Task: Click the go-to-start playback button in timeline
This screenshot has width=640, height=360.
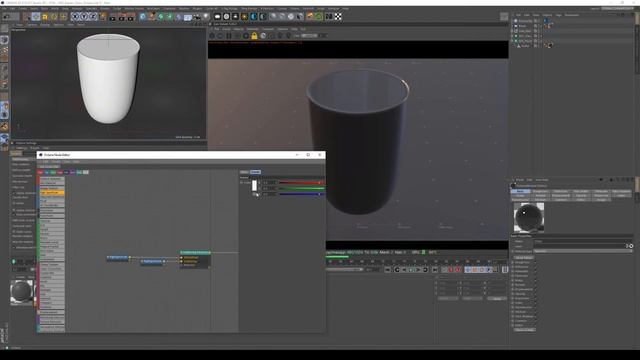Action: (x=387, y=269)
